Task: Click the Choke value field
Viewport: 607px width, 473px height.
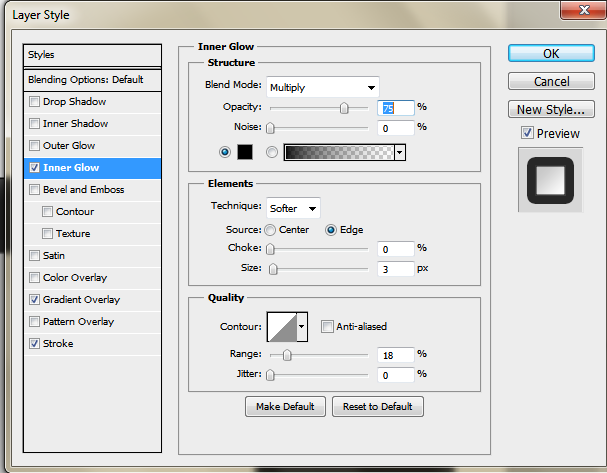Action: 396,249
